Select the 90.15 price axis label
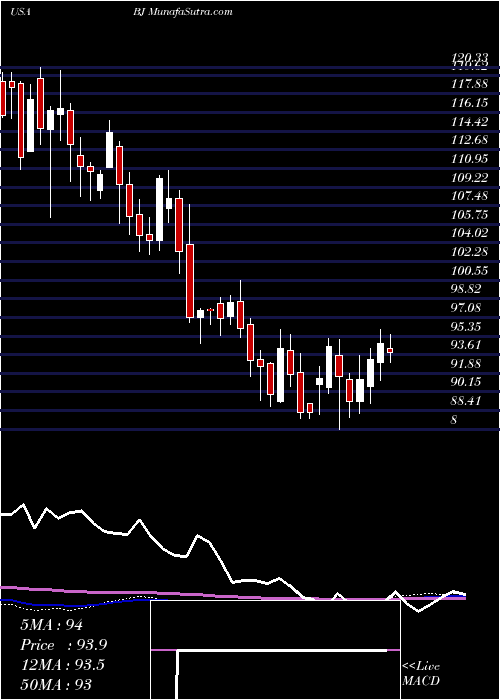 [466, 382]
